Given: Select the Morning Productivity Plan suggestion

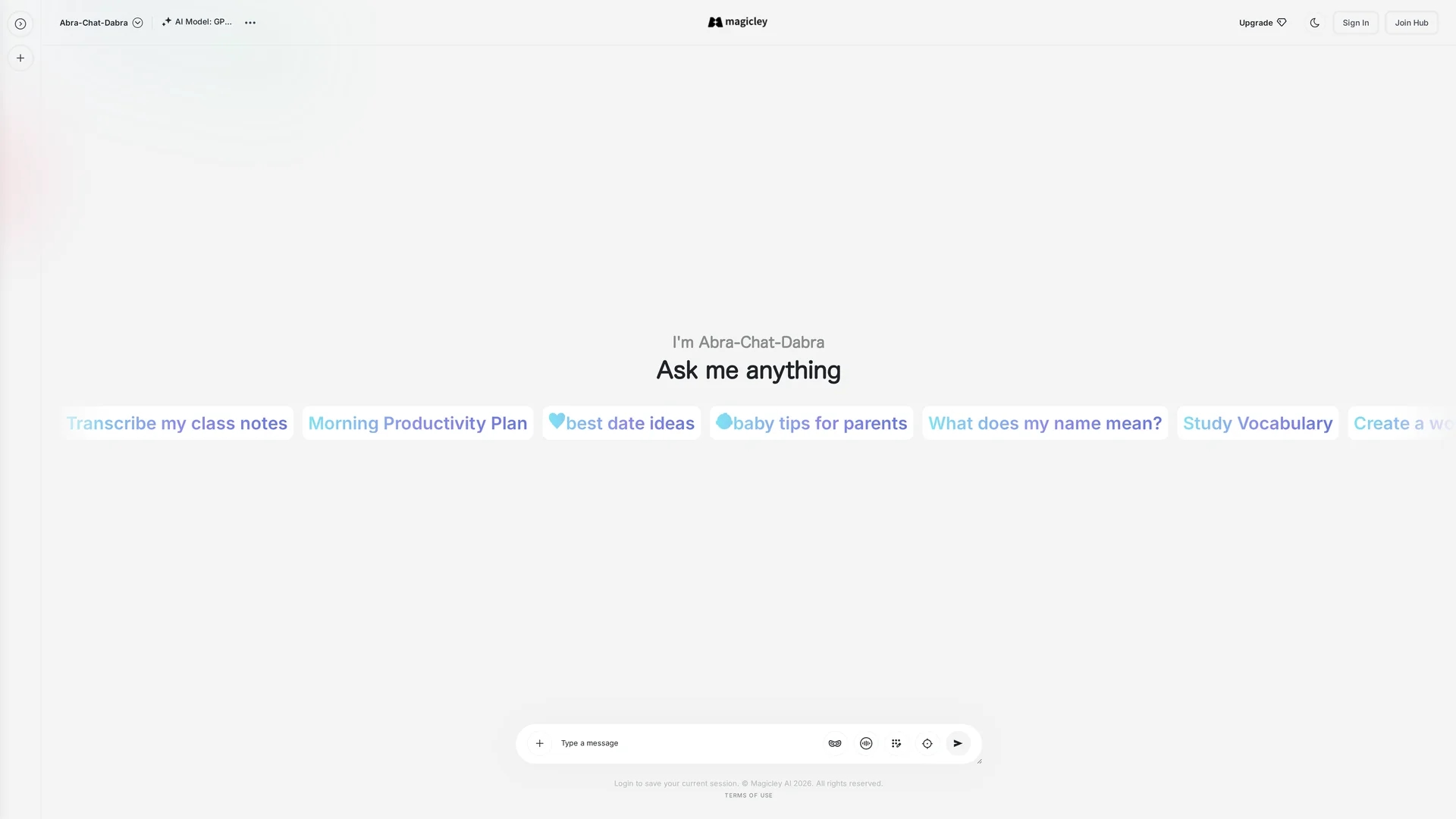Looking at the screenshot, I should [418, 423].
